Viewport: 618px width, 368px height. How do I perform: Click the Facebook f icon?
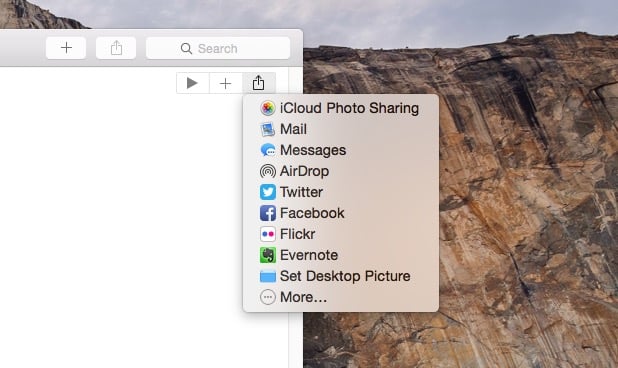coord(268,213)
